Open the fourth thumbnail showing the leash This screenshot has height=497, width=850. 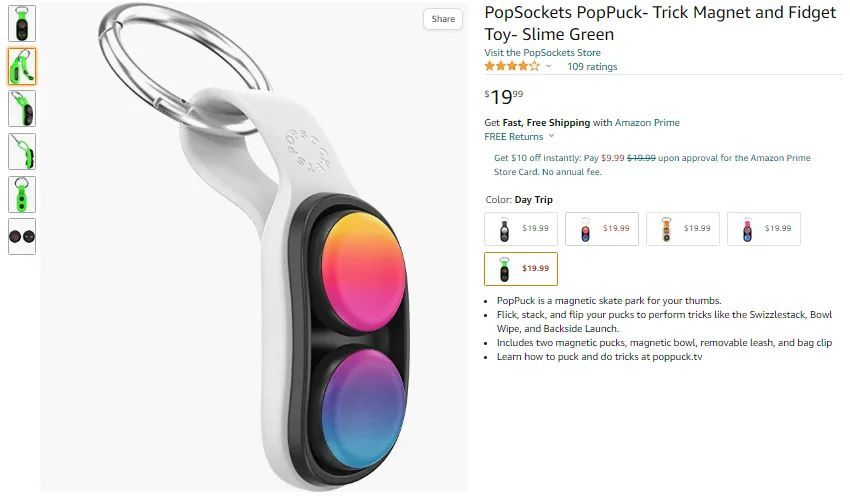tap(22, 151)
